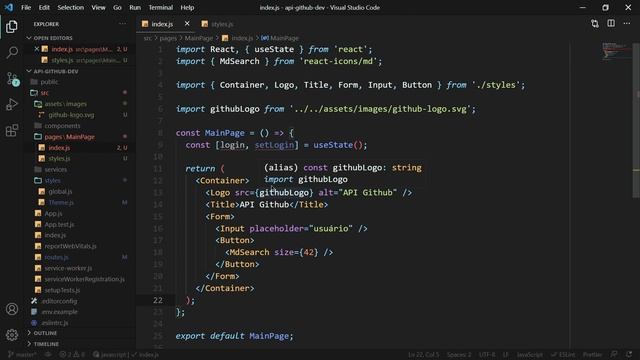Open the View menu
Screen dimensions: 640x360
click(98, 7)
